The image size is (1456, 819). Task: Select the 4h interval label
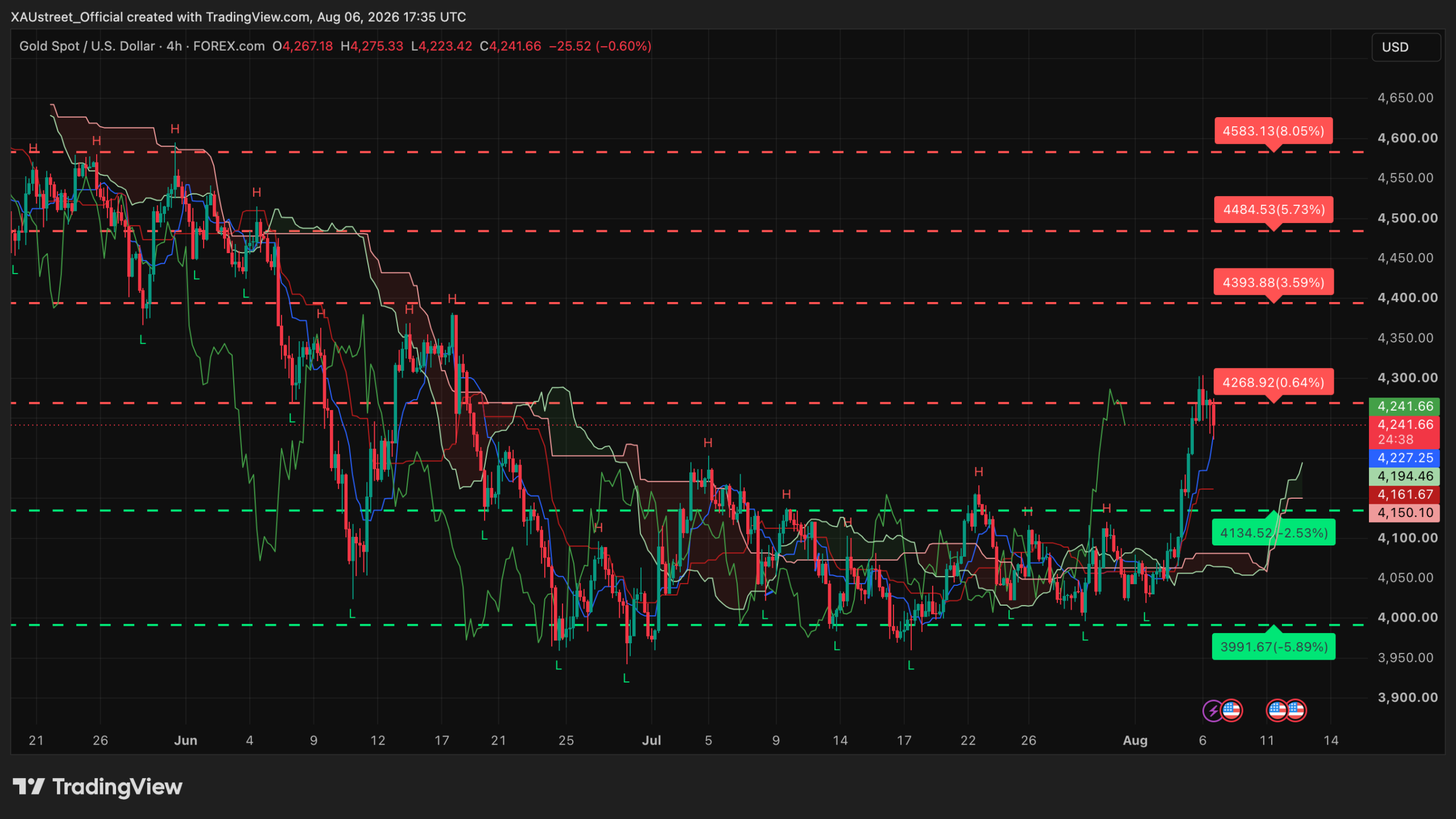click(174, 46)
